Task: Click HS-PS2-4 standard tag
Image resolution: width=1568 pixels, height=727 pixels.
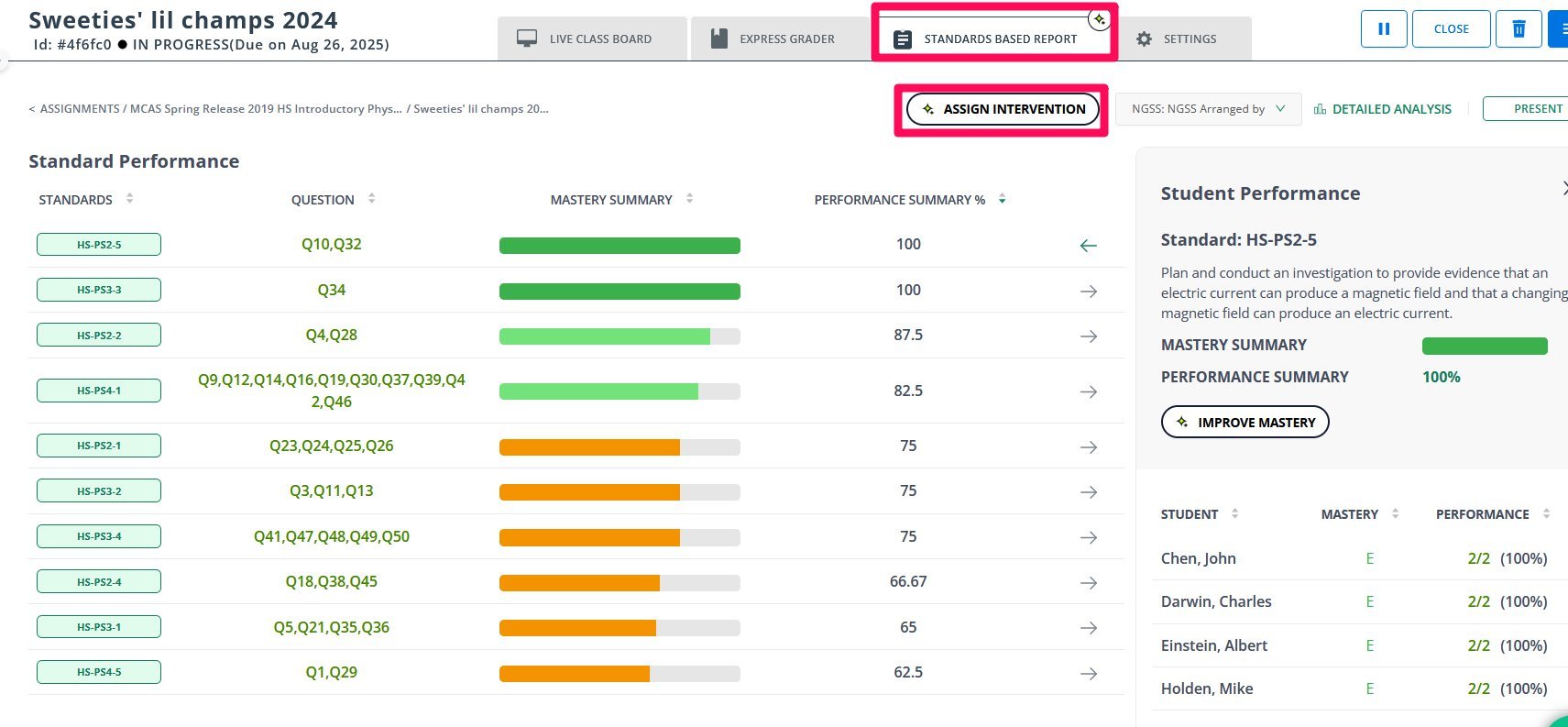Action: point(99,582)
